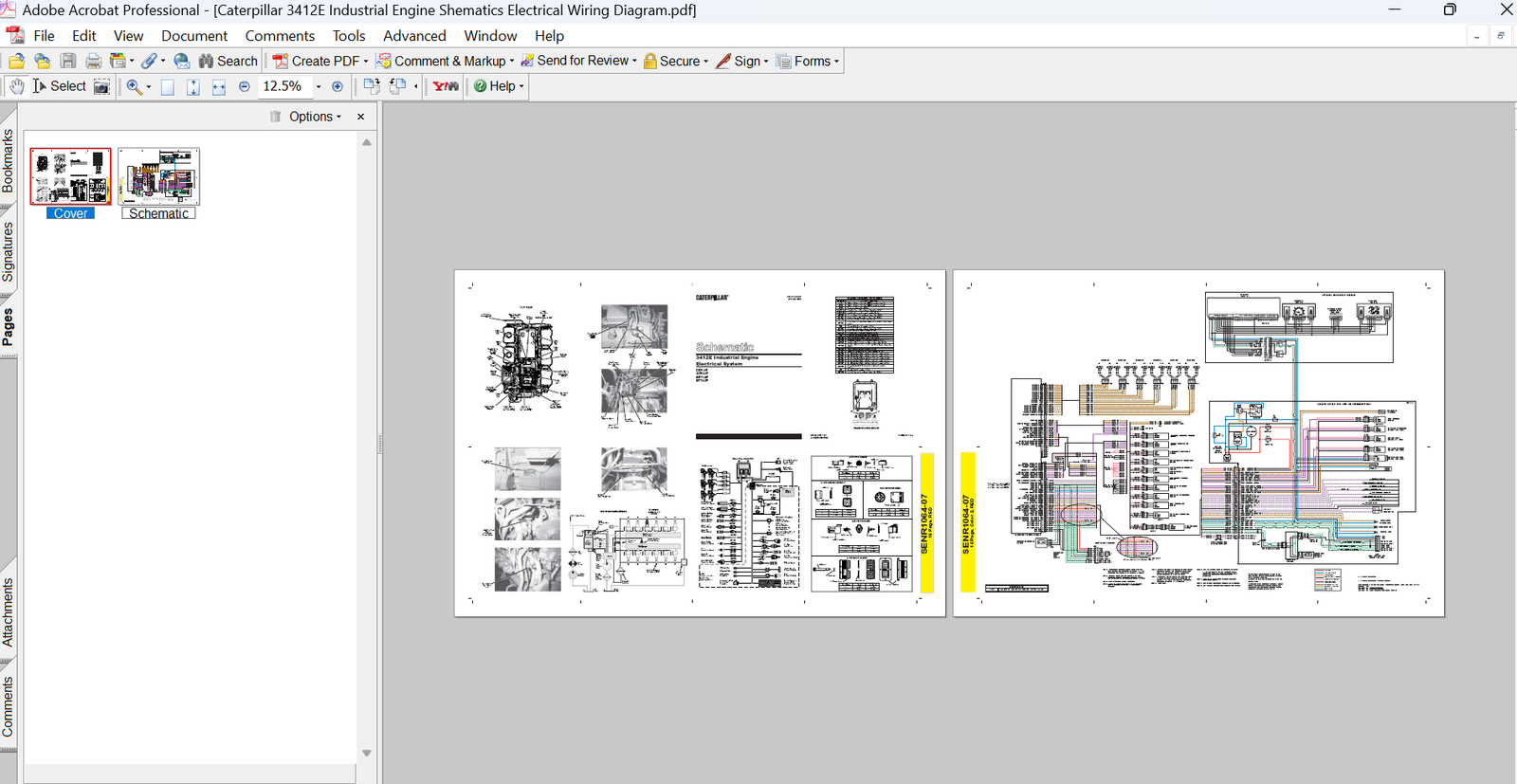Click the Fit Page icon
Image resolution: width=1517 pixels, height=784 pixels.
click(193, 86)
